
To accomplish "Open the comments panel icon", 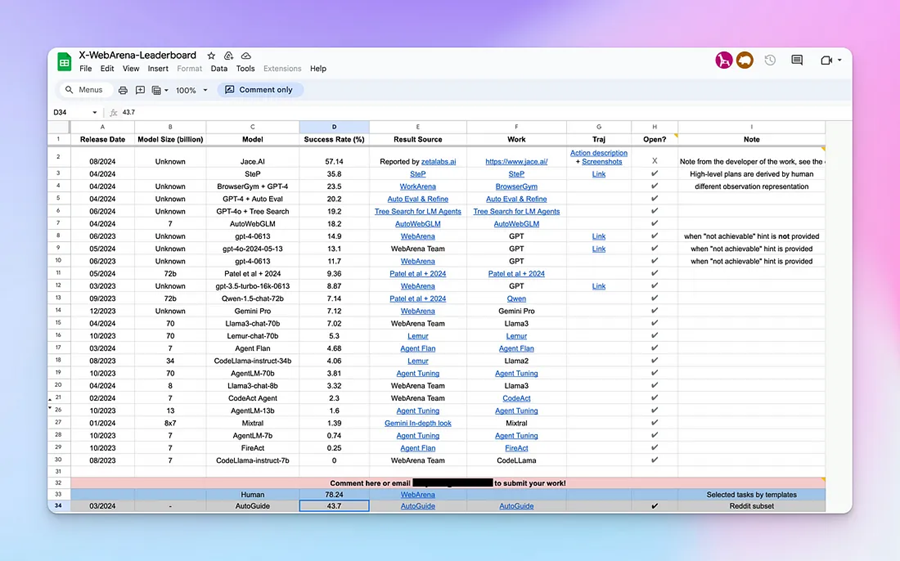I will 797,60.
